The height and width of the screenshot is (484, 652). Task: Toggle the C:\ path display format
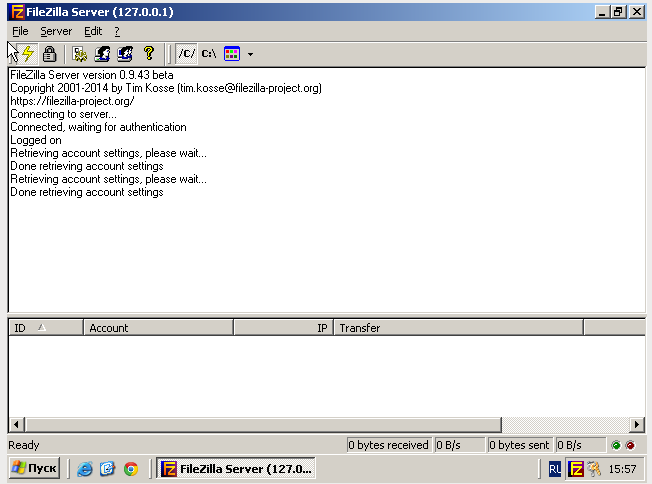point(209,54)
